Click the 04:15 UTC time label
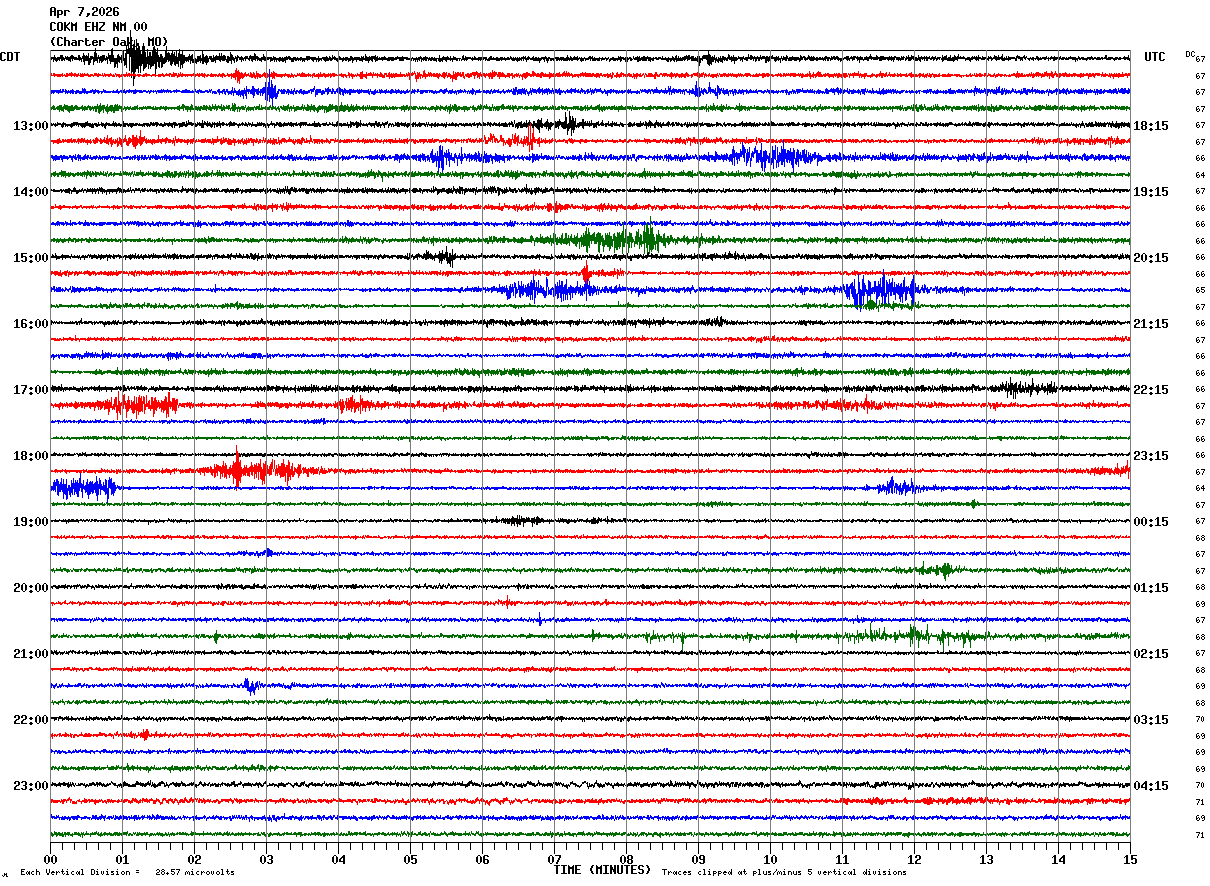 coord(1150,786)
